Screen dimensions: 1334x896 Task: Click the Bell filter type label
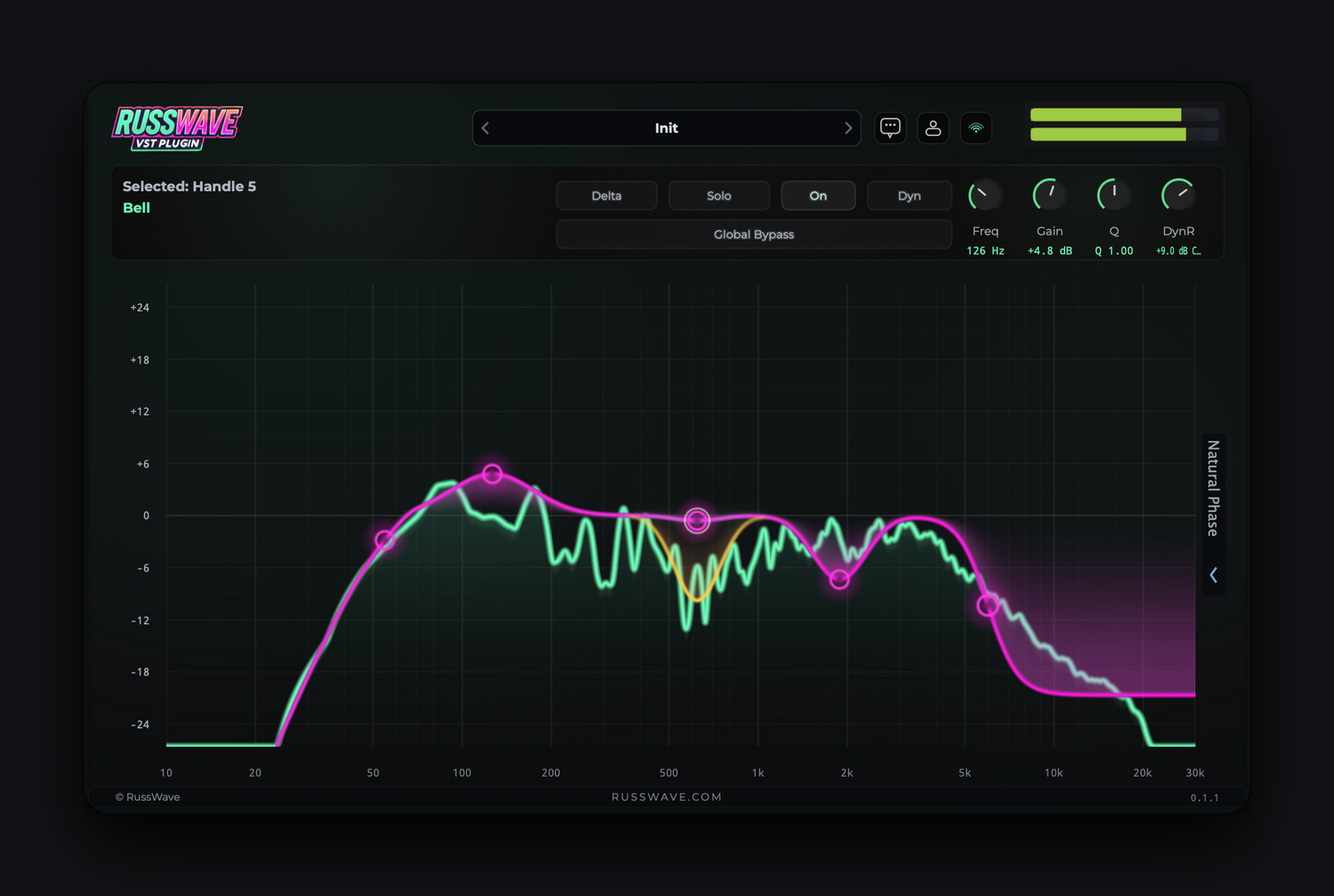[136, 207]
